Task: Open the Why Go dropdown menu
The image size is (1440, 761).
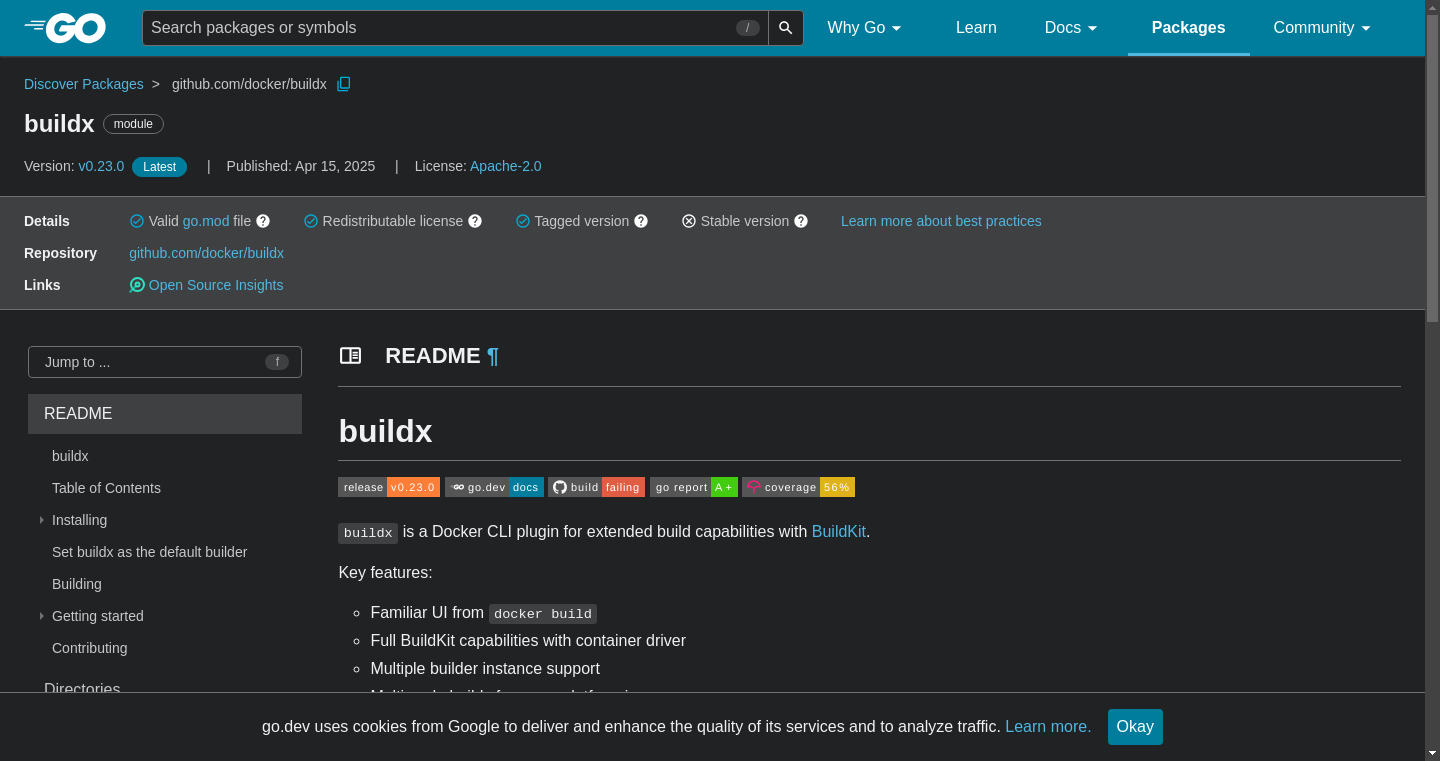Action: tap(865, 28)
